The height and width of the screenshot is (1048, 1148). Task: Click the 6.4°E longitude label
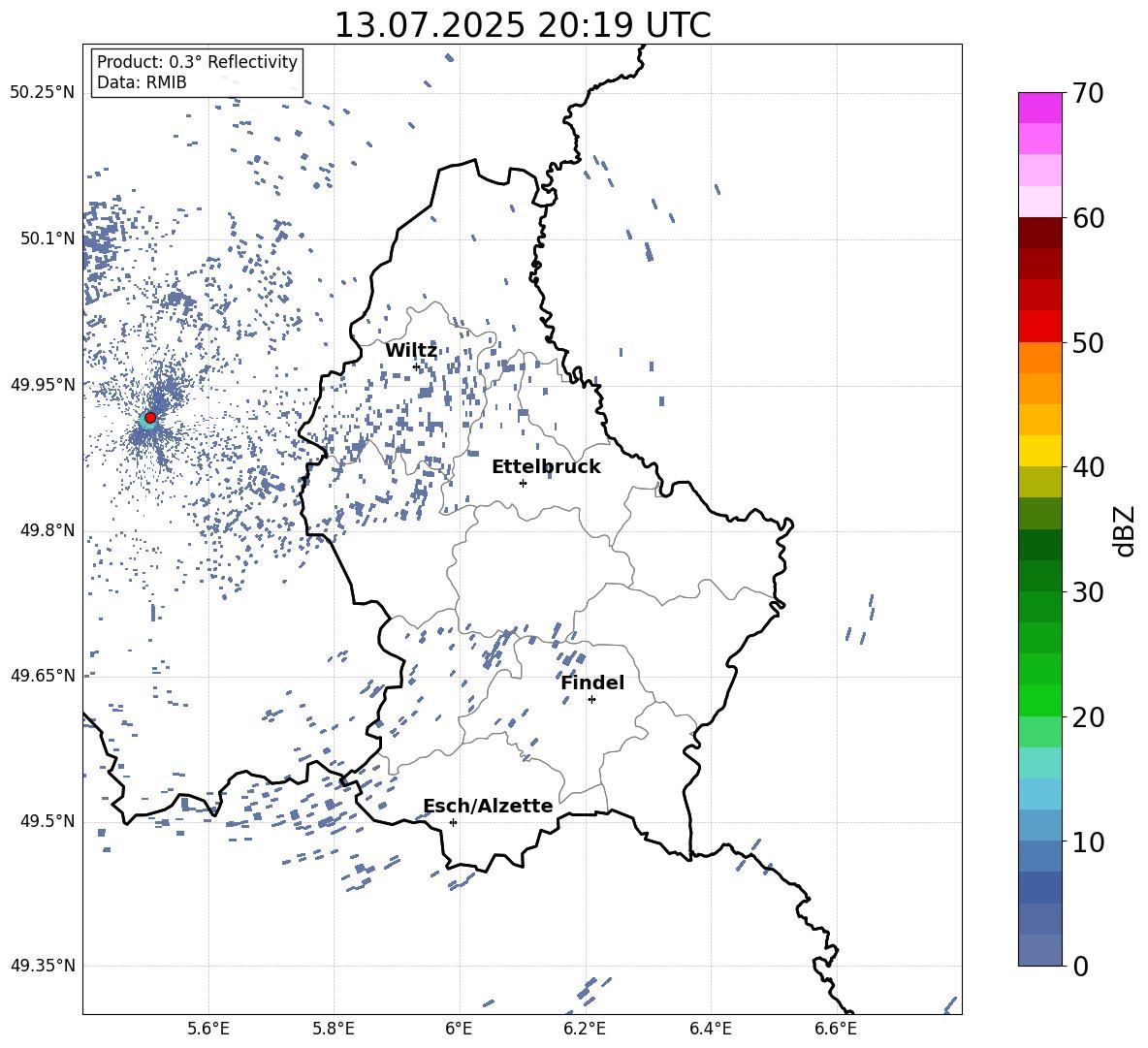click(710, 1029)
